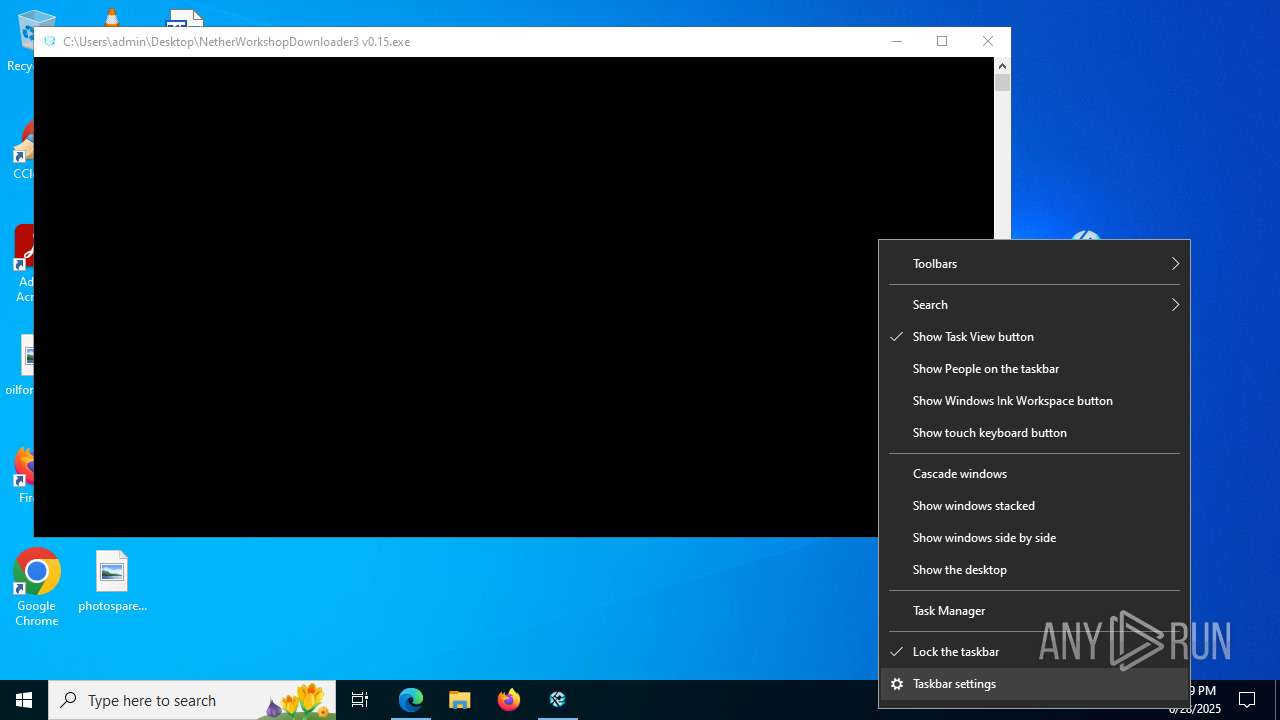This screenshot has width=1280, height=720.
Task: Minimize the NetherWorkshopDownloader console window
Action: coord(897,41)
